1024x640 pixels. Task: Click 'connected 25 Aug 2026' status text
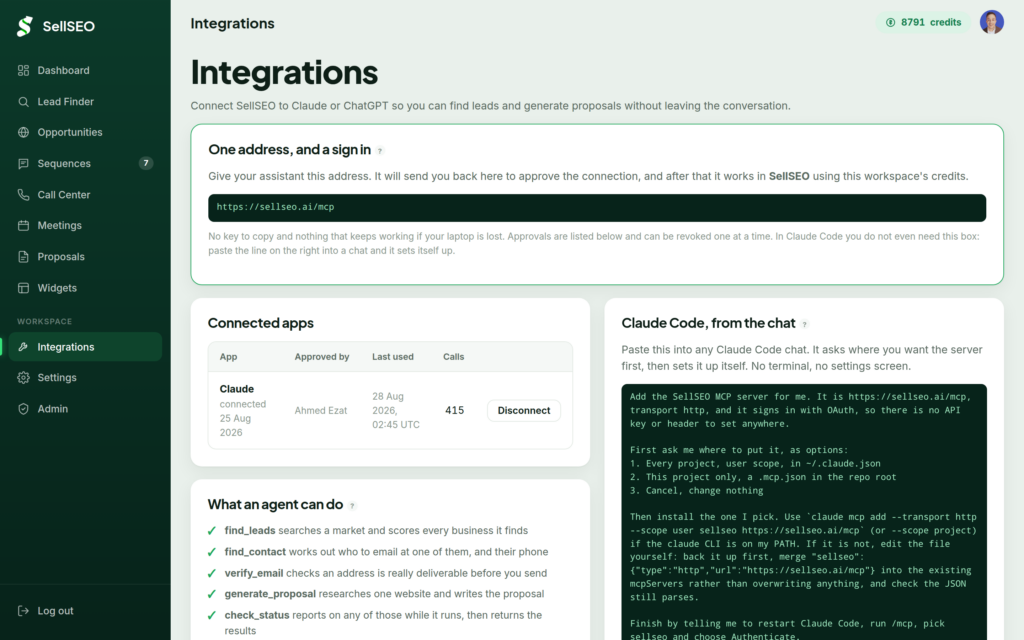(242, 419)
